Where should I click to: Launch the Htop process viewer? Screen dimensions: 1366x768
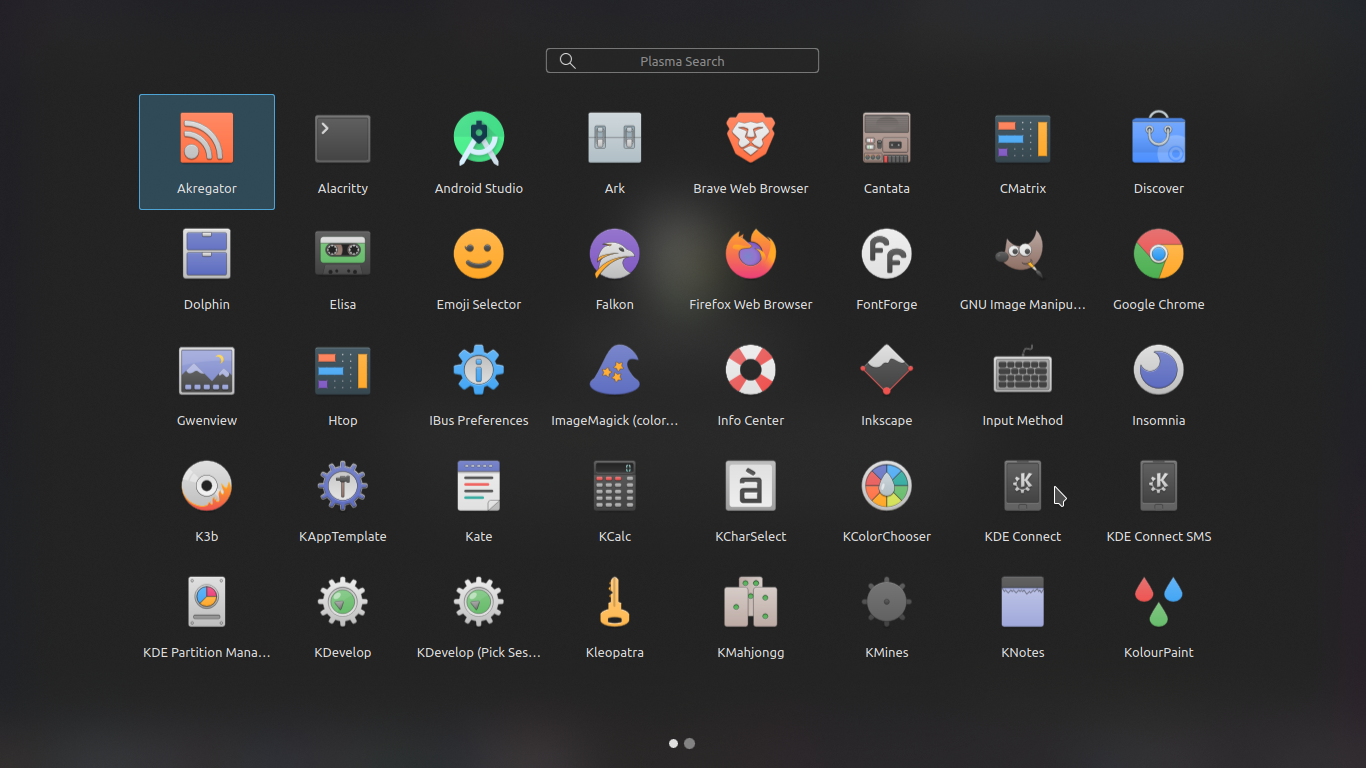(x=343, y=384)
